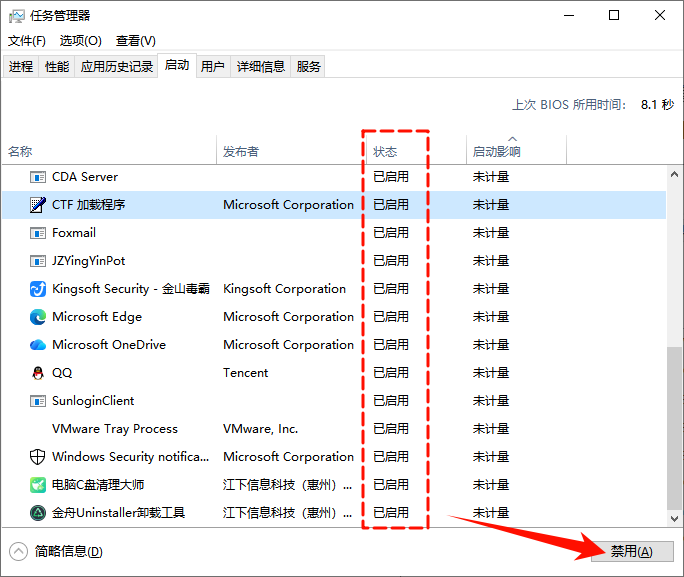Click the Foxmail startup entry icon
This screenshot has width=684, height=577.
pyautogui.click(x=37, y=233)
